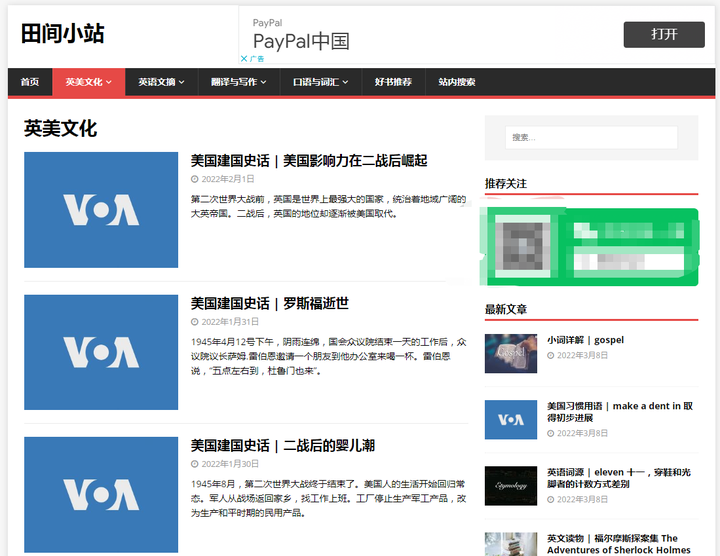720x556 pixels.
Task: Click the green 推荐关注 banner image
Action: pos(589,247)
